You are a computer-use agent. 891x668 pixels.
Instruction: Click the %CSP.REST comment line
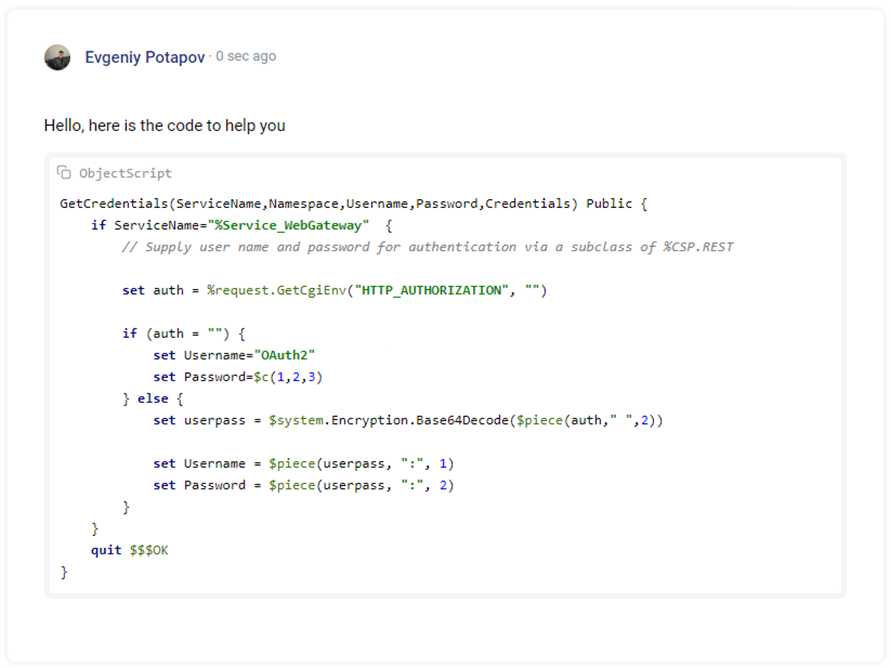[427, 247]
